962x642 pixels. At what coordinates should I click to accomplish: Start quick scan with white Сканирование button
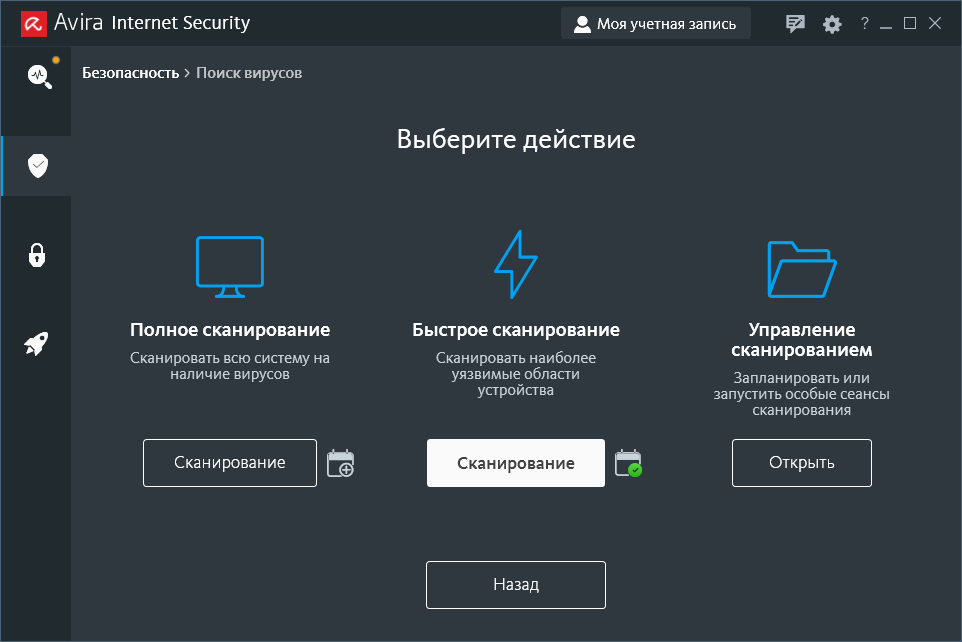pyautogui.click(x=516, y=463)
